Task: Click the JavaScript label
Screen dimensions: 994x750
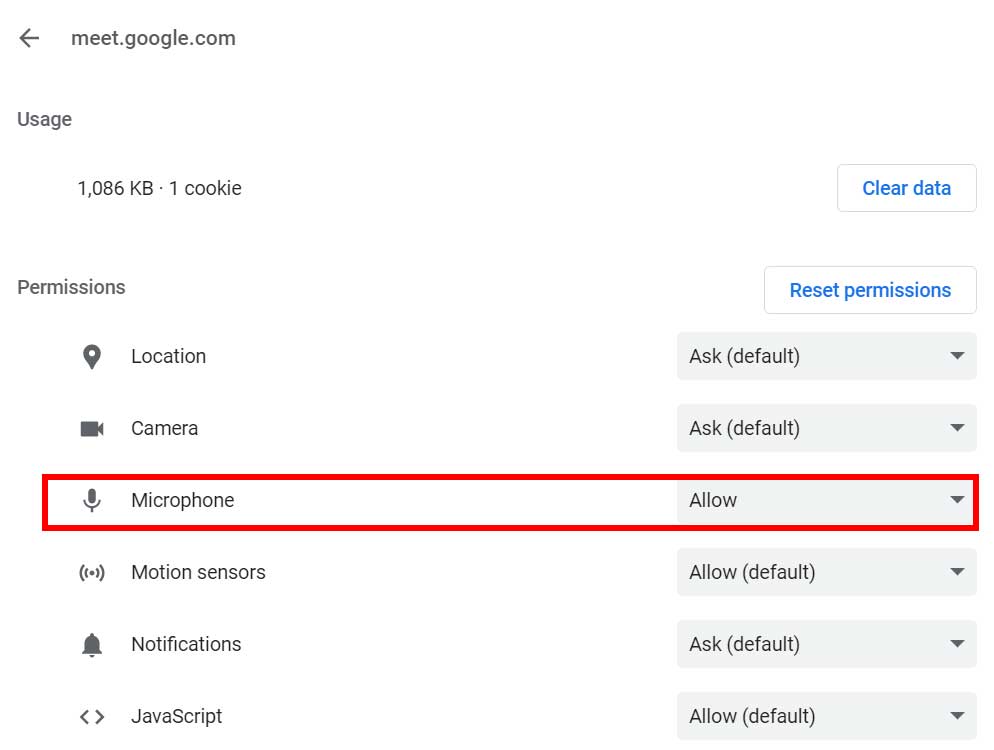Action: tap(177, 716)
